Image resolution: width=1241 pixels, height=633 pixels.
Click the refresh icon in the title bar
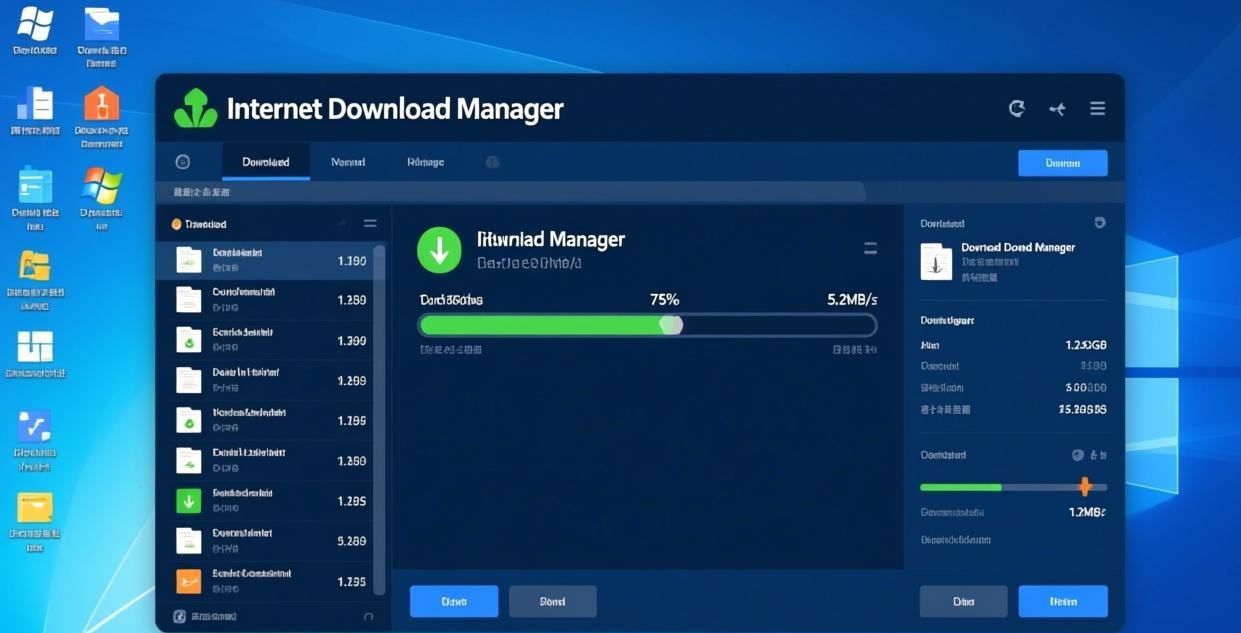(1017, 108)
